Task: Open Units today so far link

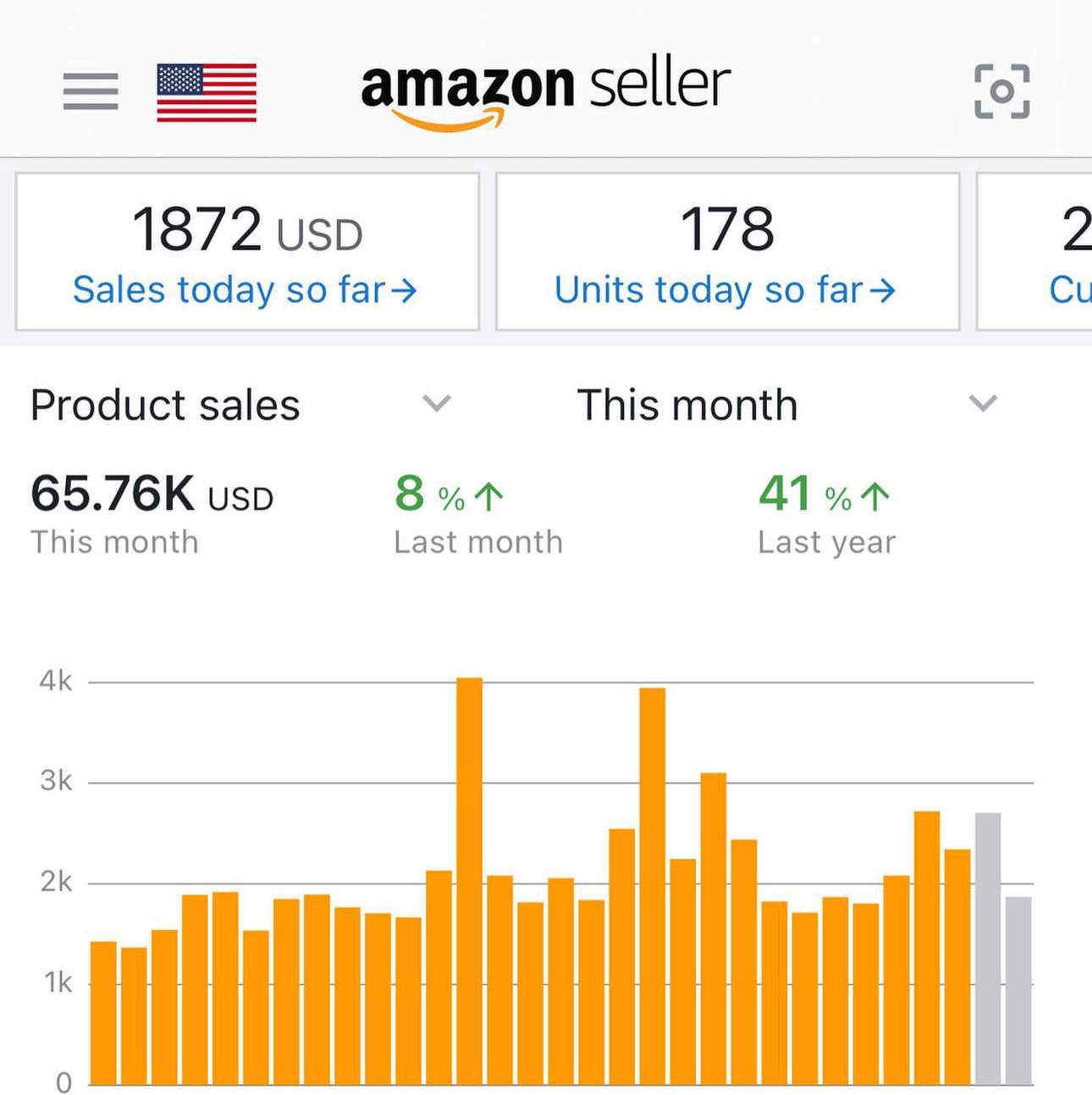Action: (709, 290)
